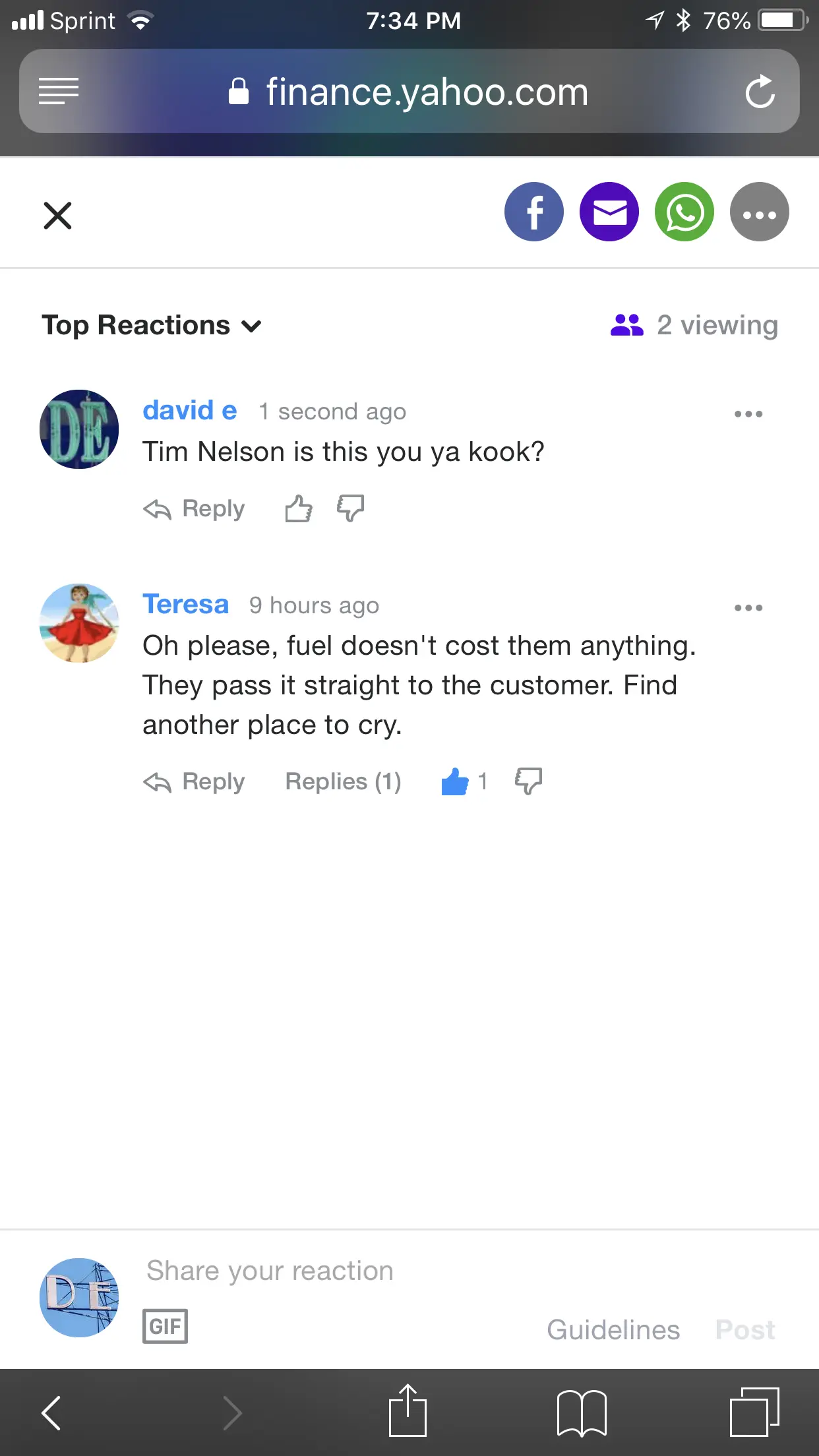Open Safari bookmarks book icon
The width and height of the screenshot is (819, 1456).
coord(581,1413)
